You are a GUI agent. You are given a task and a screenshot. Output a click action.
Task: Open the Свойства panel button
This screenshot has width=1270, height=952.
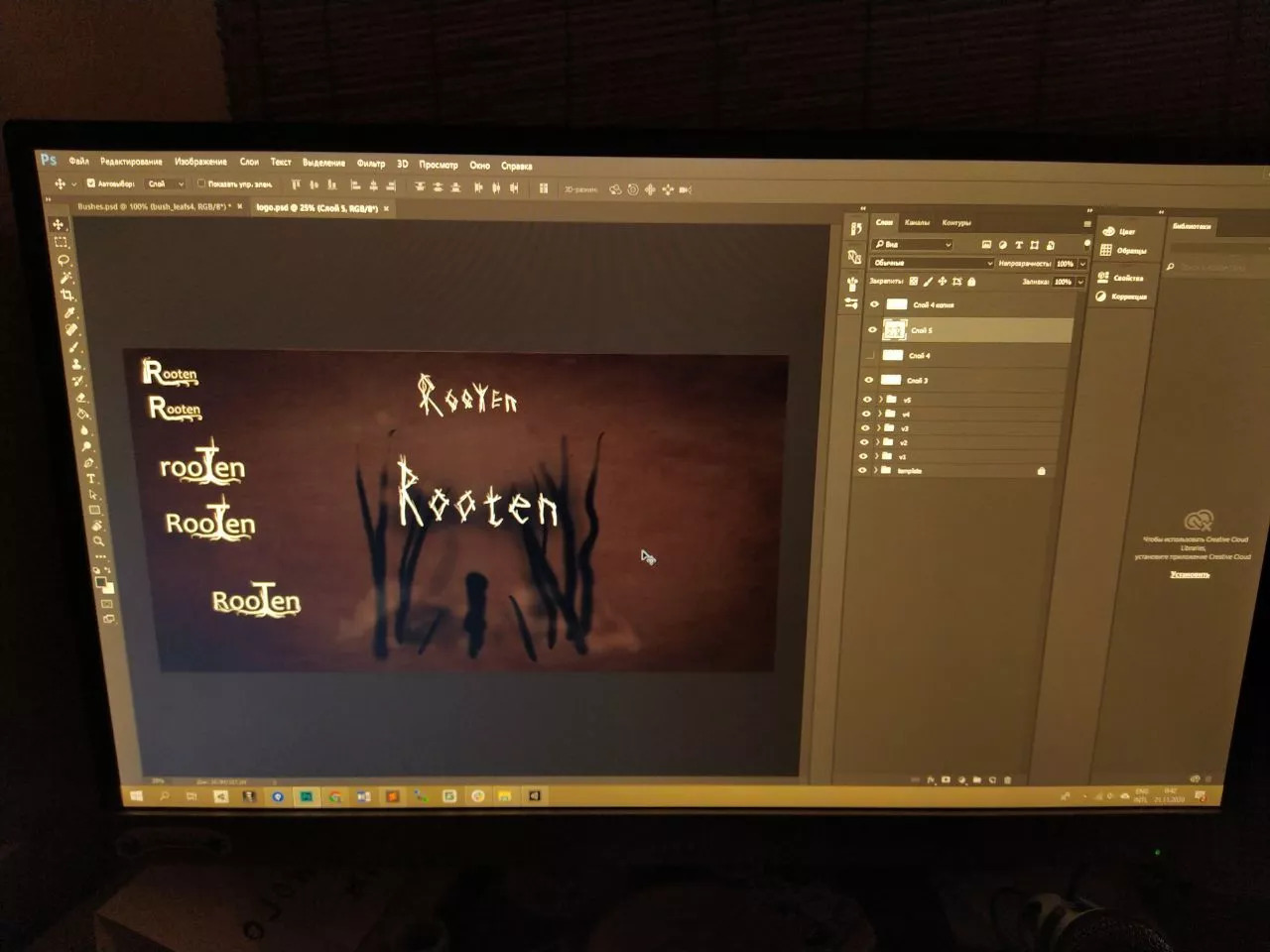point(1121,278)
